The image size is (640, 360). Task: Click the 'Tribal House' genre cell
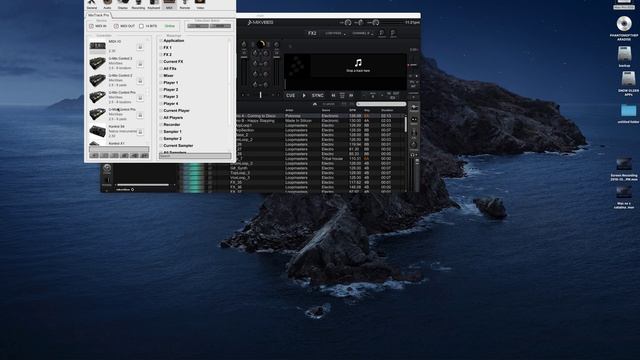point(332,158)
